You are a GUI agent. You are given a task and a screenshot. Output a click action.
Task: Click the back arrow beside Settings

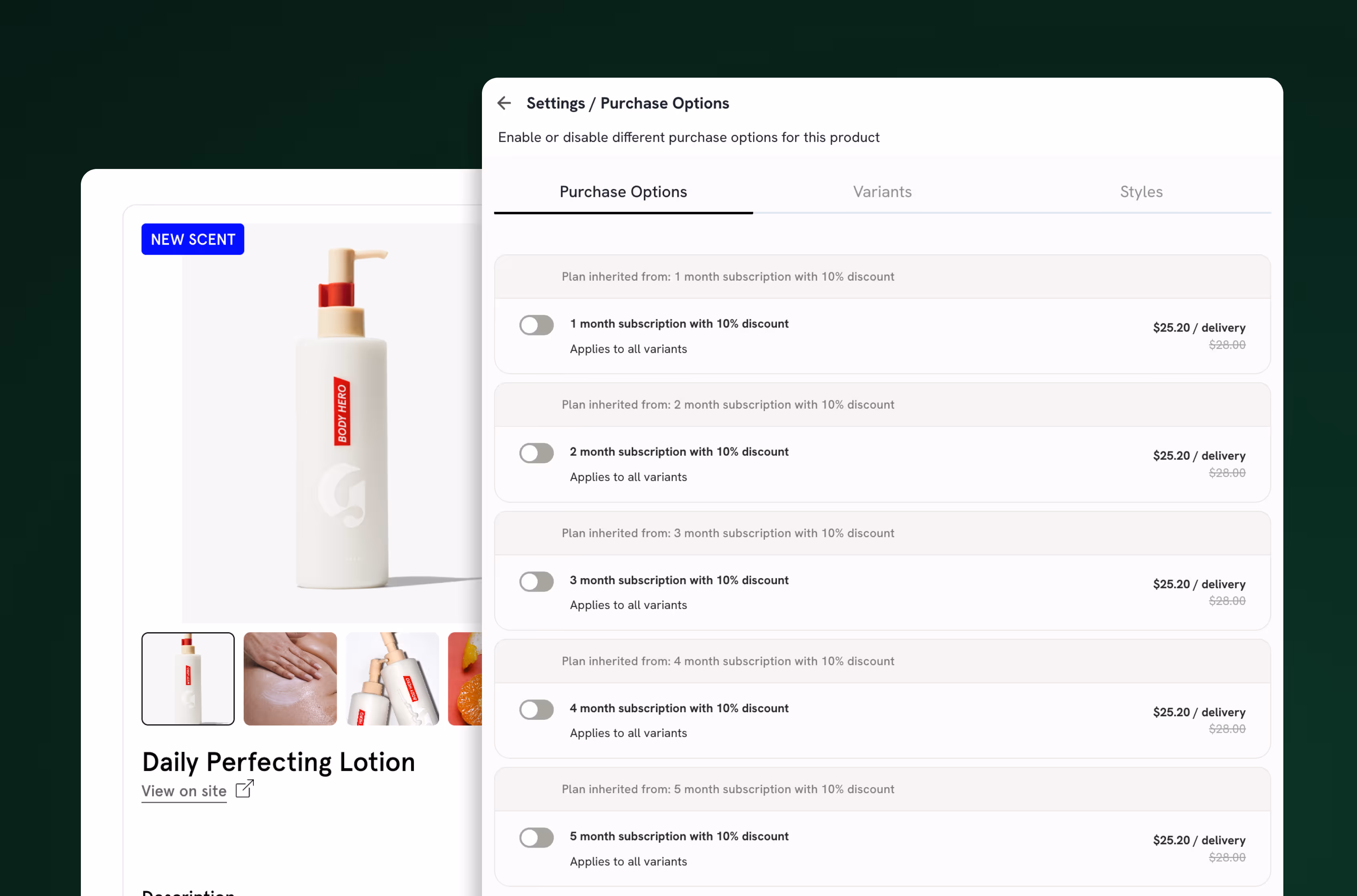pos(504,103)
